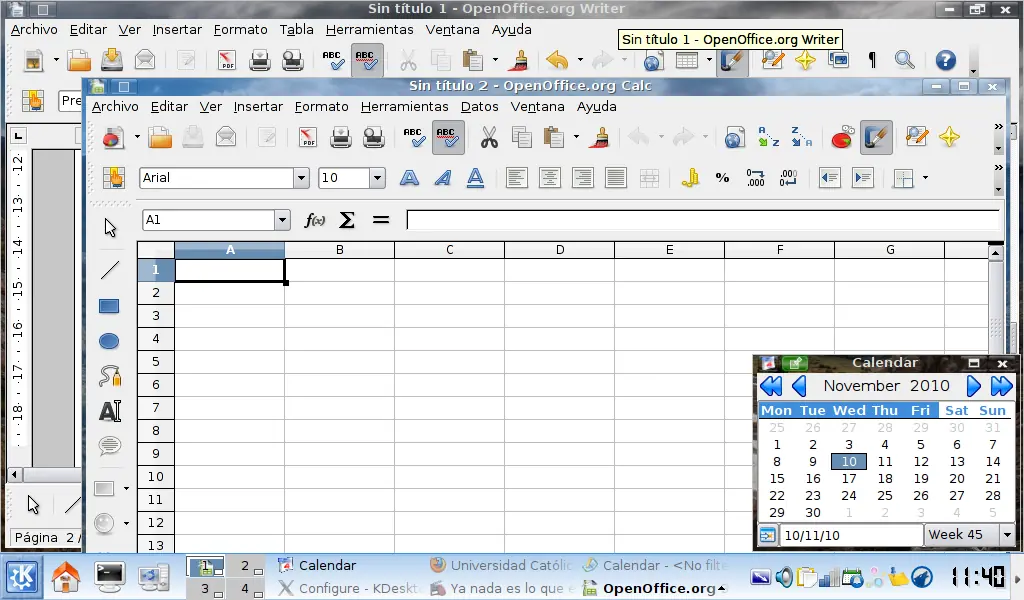Screen dimensions: 1024x600
Task: Toggle AutoSpellcheck in Writer toolbar
Action: pyautogui.click(x=367, y=60)
